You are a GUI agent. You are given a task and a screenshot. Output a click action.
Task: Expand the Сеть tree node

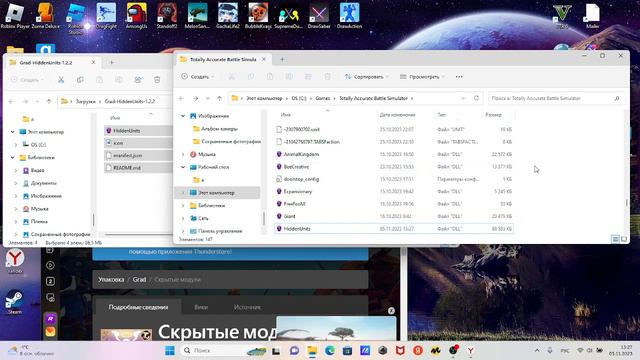pos(183,218)
